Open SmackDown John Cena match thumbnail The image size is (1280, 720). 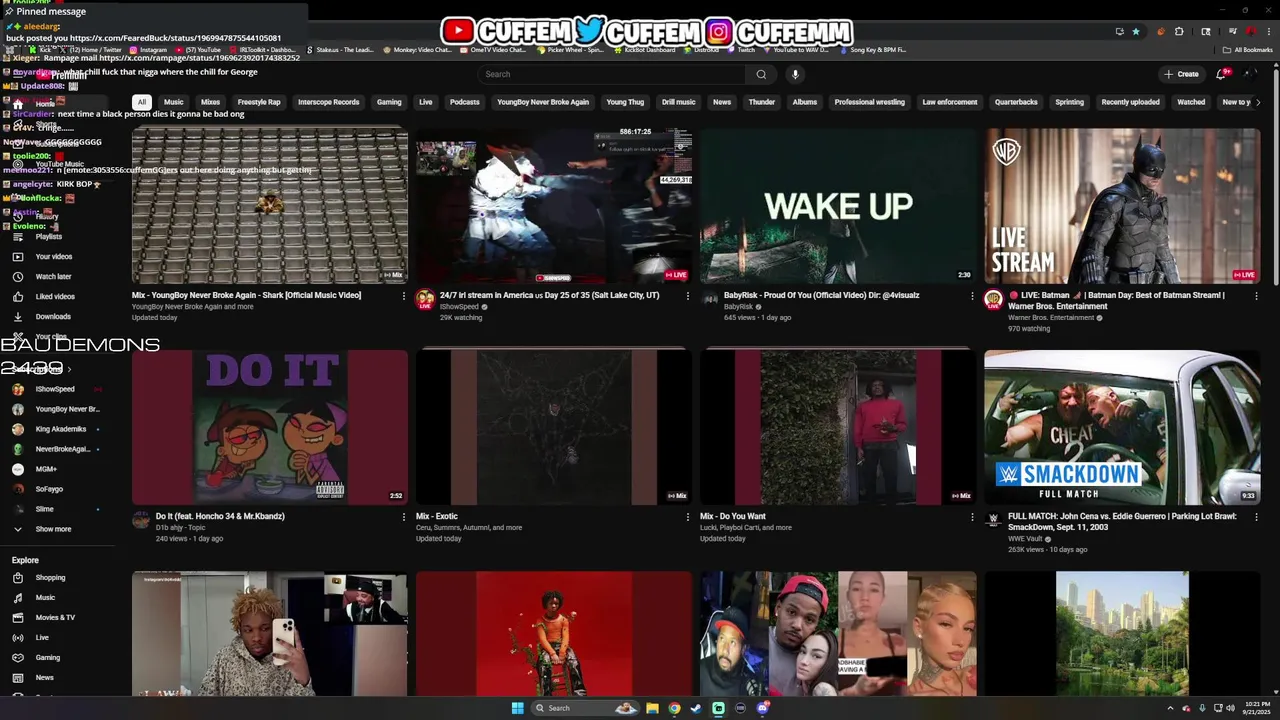[x=1122, y=427]
